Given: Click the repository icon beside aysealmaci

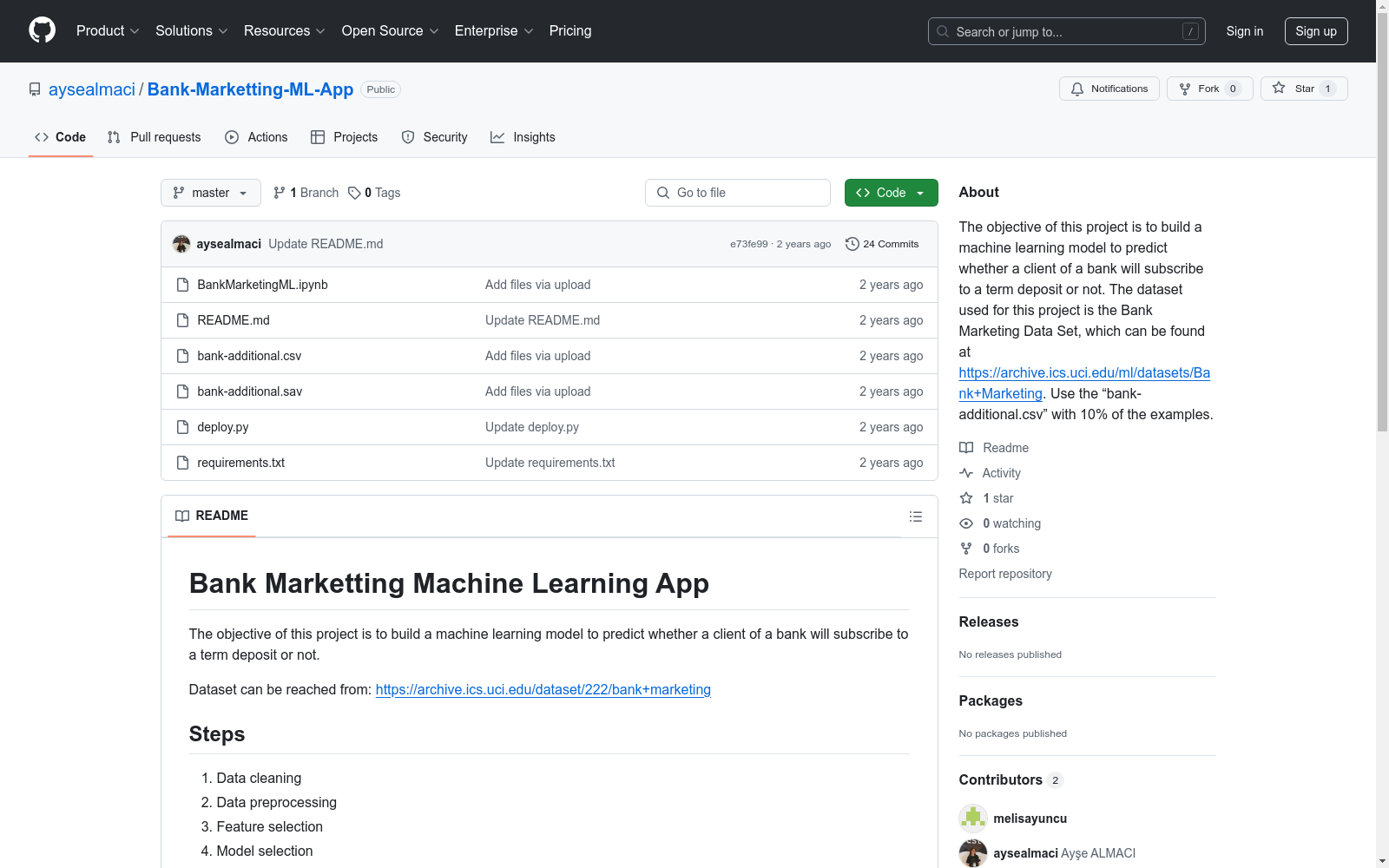Looking at the screenshot, I should [x=35, y=89].
